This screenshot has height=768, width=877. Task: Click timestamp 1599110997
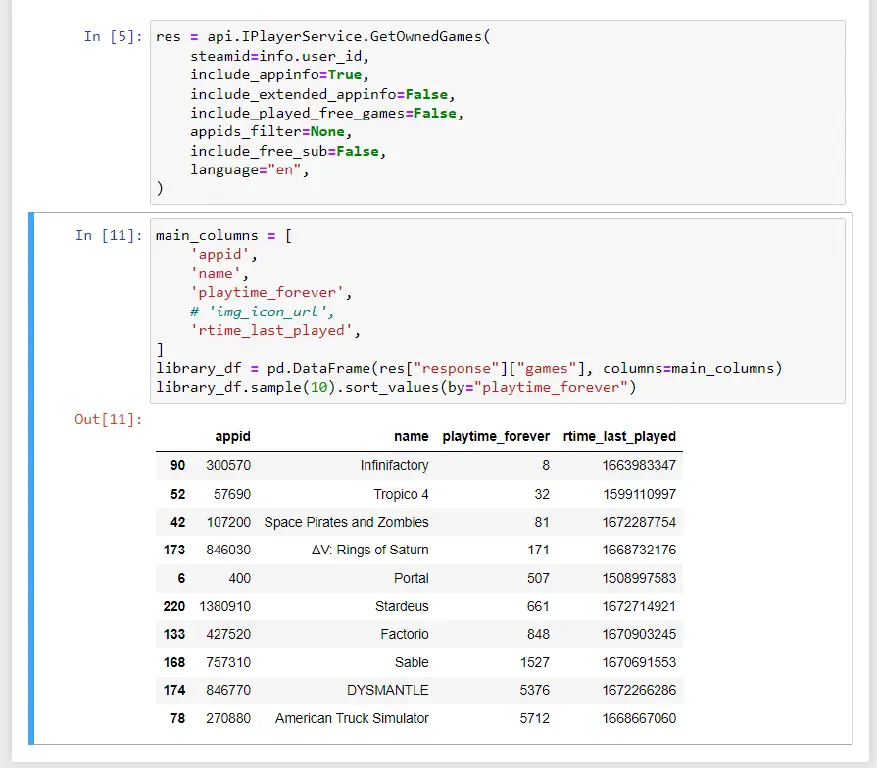tap(640, 494)
